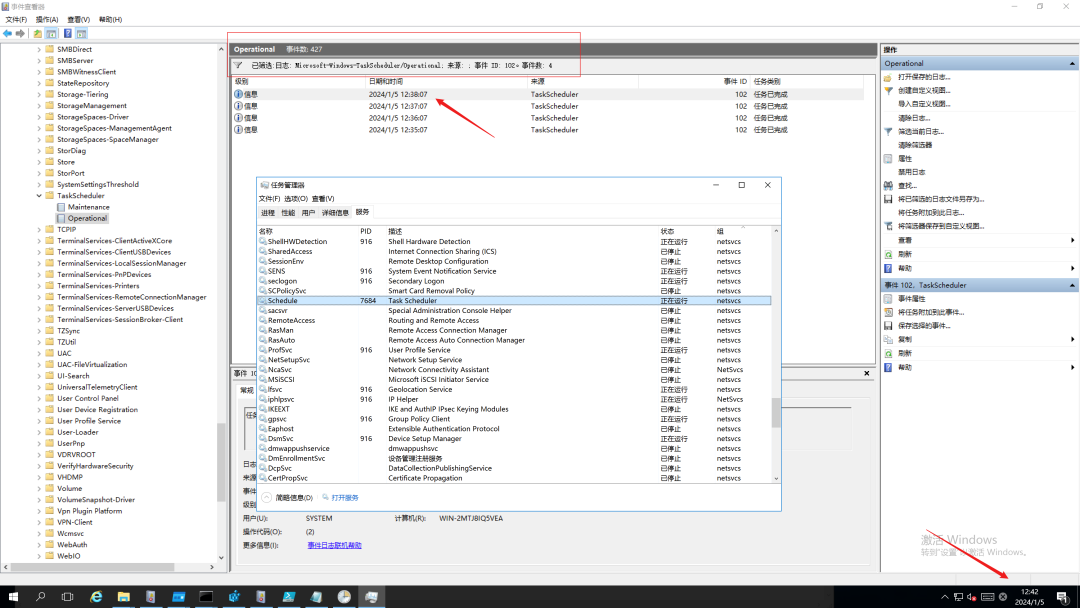Click 事件属性 in the event actions
The height and width of the screenshot is (608, 1080).
[912, 299]
